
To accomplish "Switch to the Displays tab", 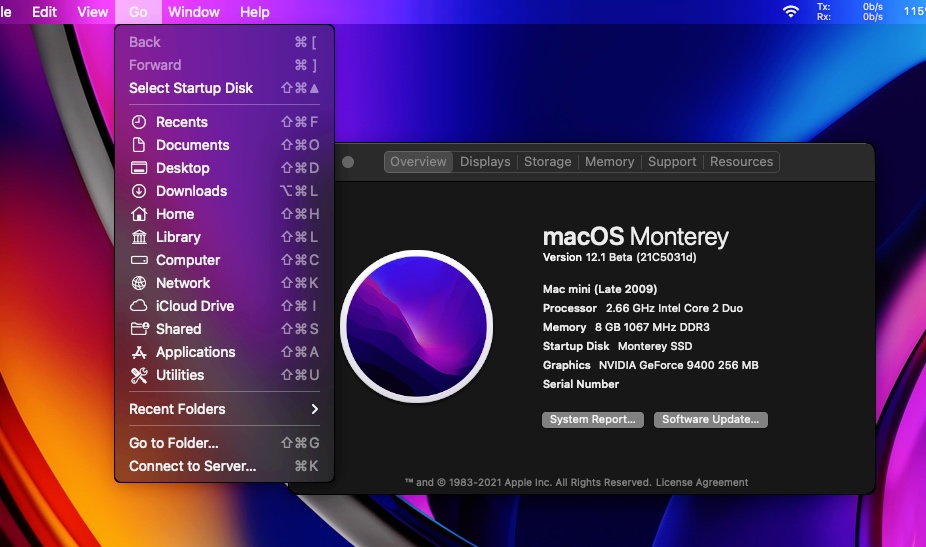I will click(485, 162).
